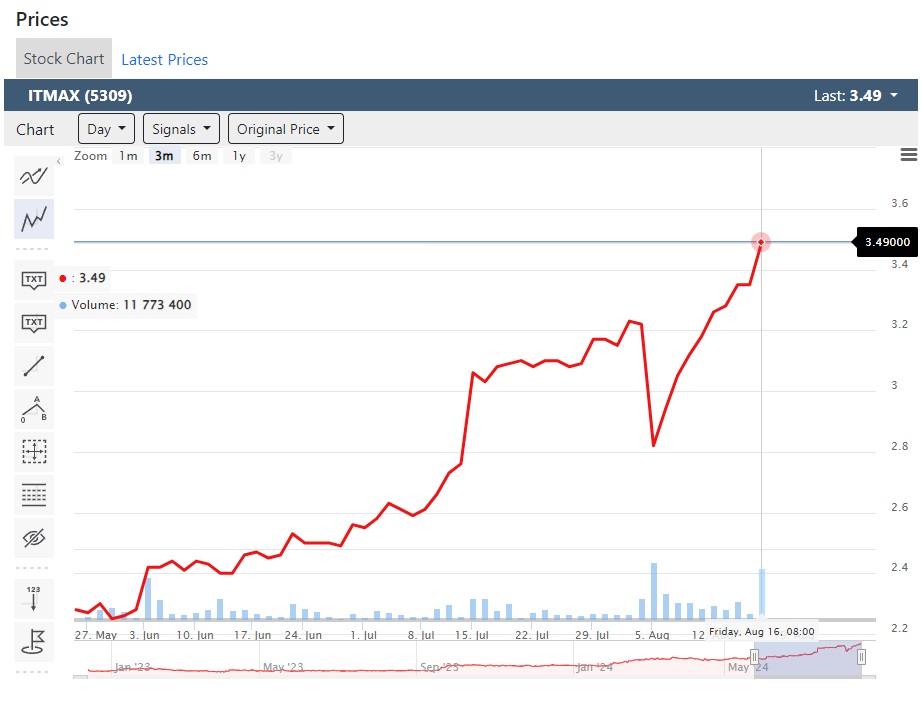
Task: Select the straight line segment drawing tool
Action: [34, 366]
